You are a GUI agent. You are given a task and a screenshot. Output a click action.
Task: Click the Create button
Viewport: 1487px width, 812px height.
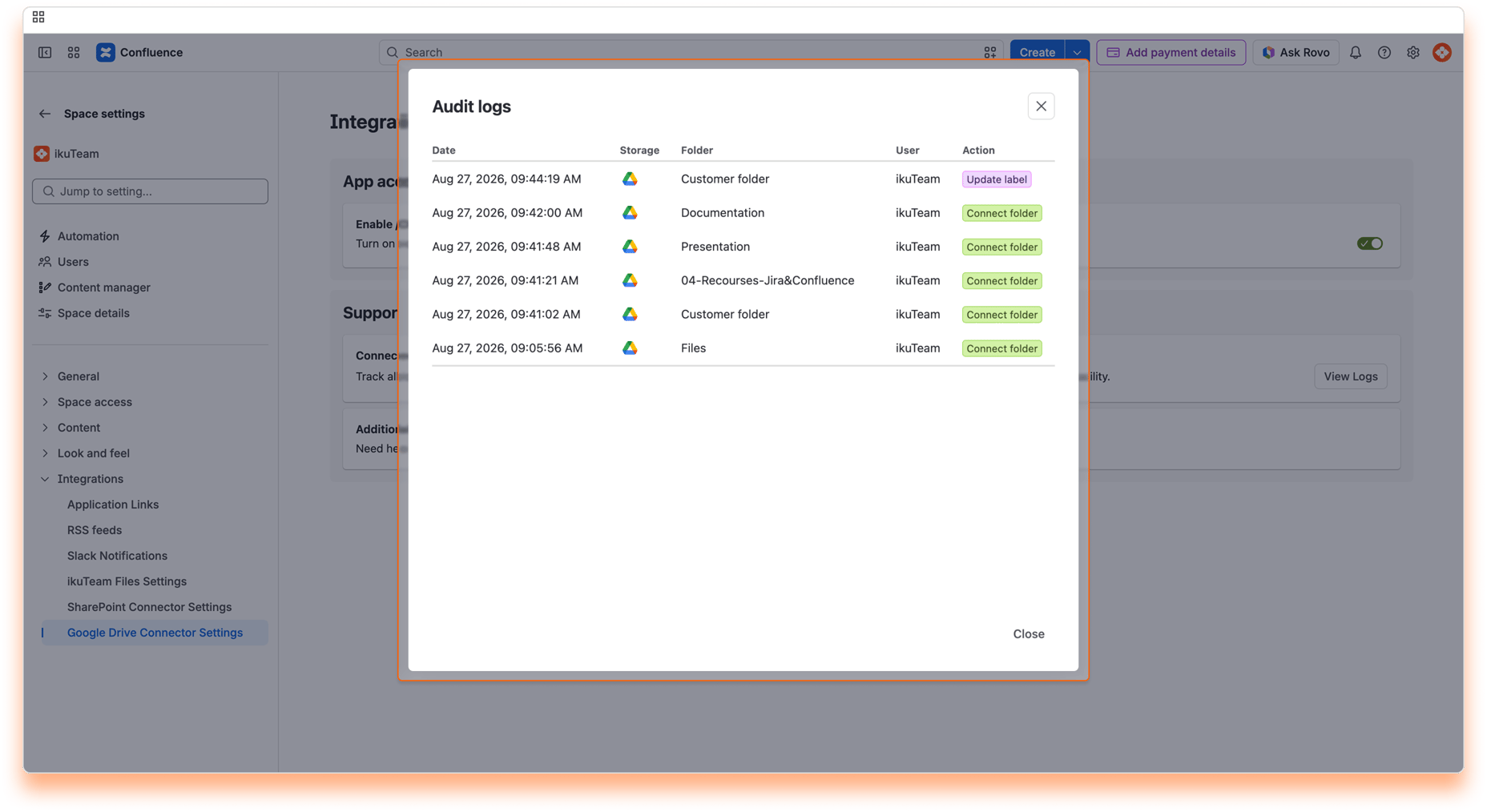(1037, 53)
